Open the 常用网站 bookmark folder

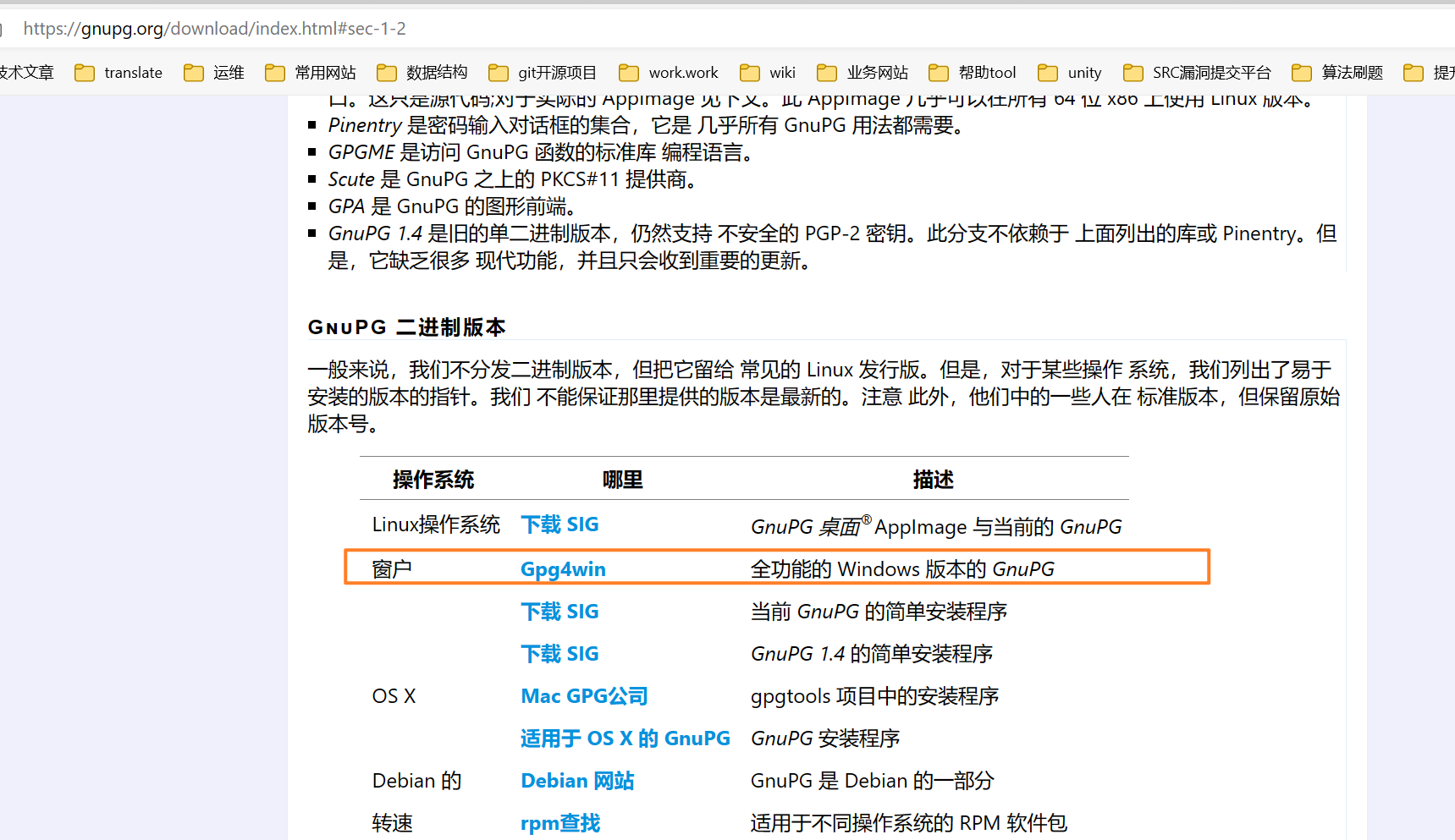click(x=311, y=73)
